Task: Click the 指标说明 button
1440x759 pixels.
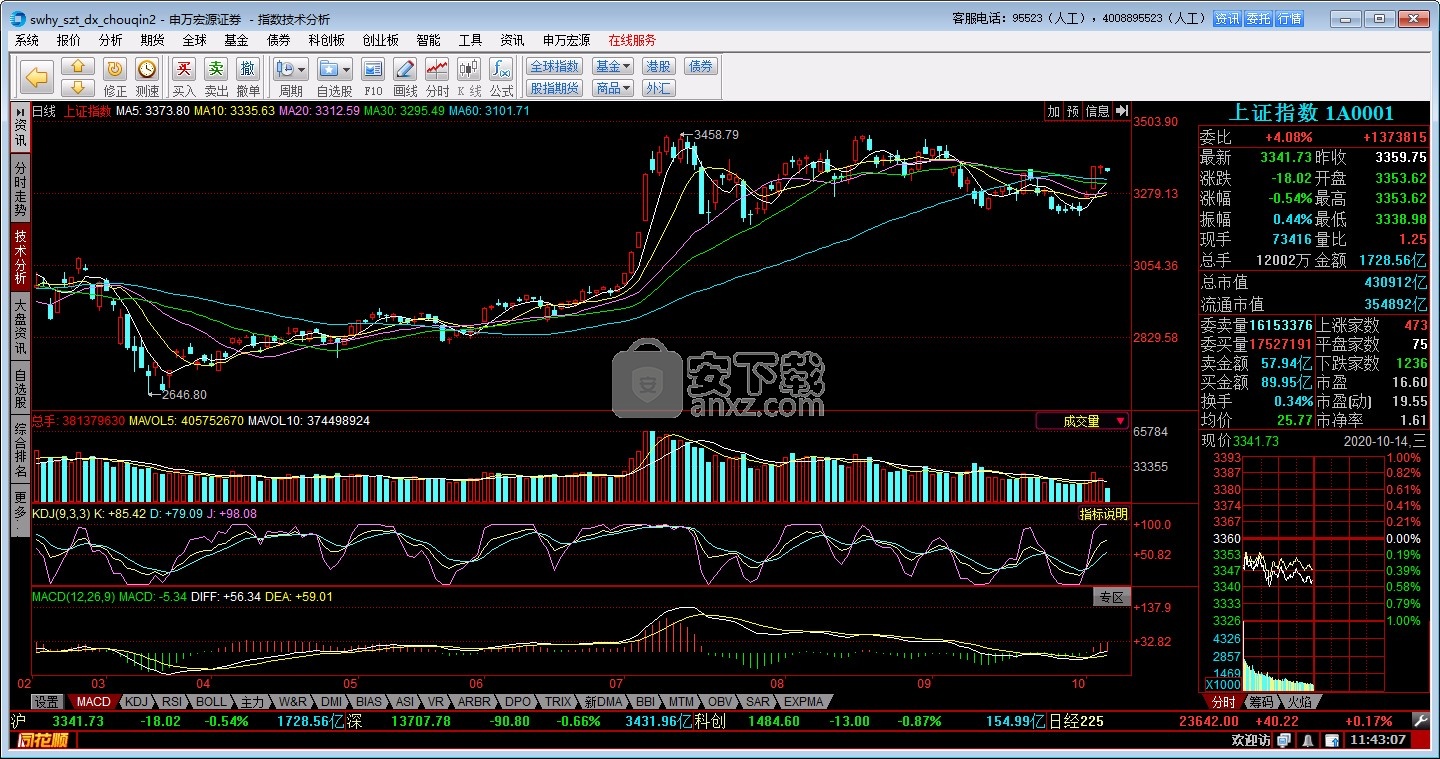Action: pyautogui.click(x=1103, y=514)
